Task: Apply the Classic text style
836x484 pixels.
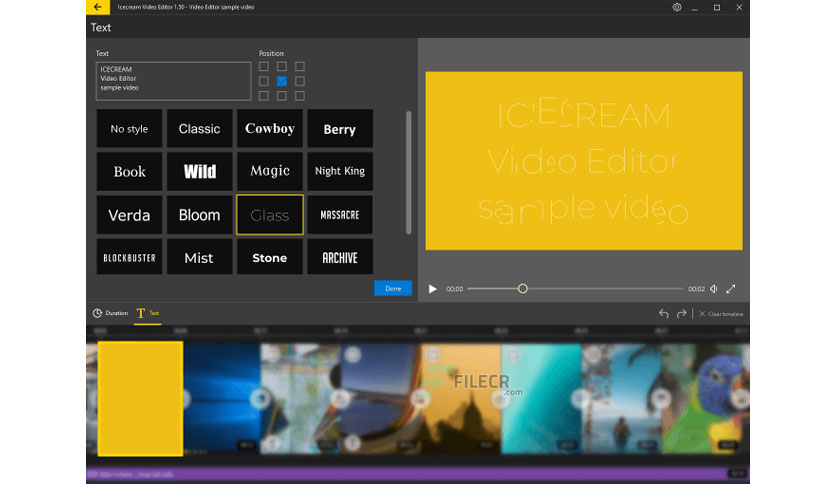Action: [199, 128]
